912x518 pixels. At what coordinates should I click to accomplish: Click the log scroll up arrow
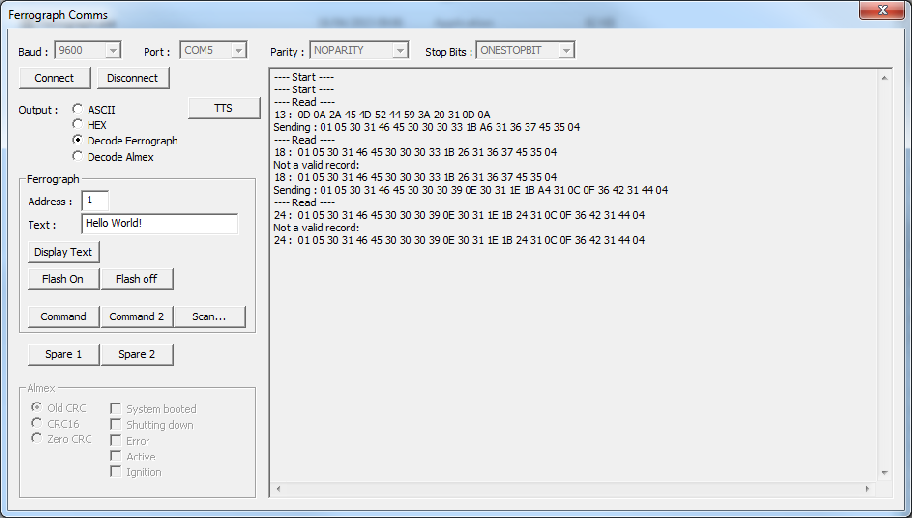(x=885, y=78)
